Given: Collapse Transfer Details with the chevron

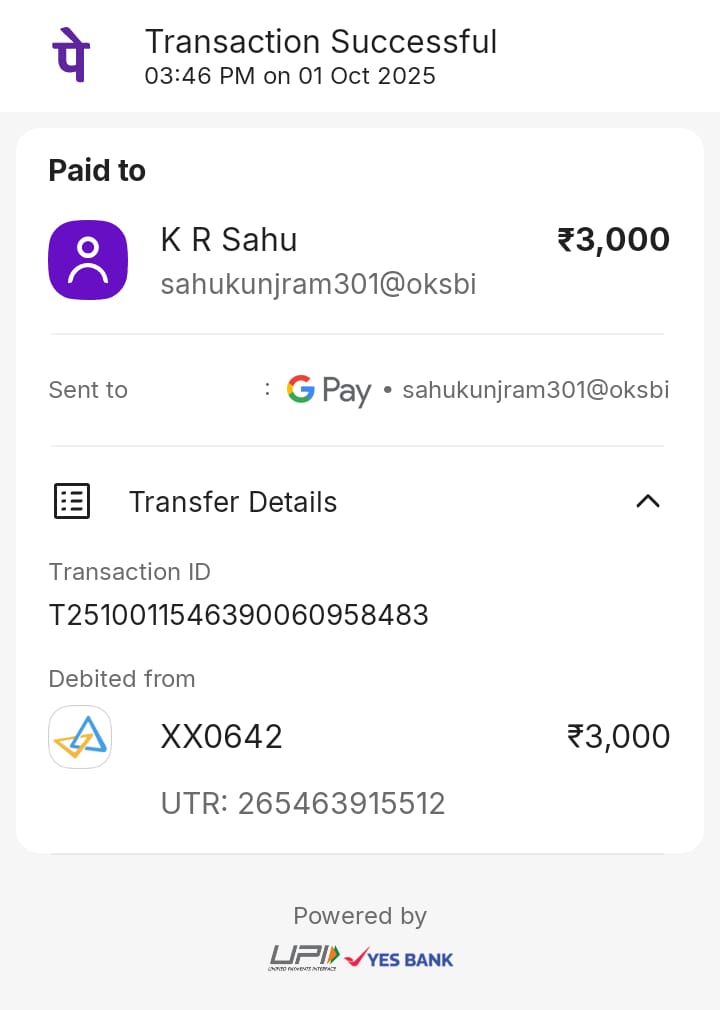Looking at the screenshot, I should pyautogui.click(x=648, y=501).
